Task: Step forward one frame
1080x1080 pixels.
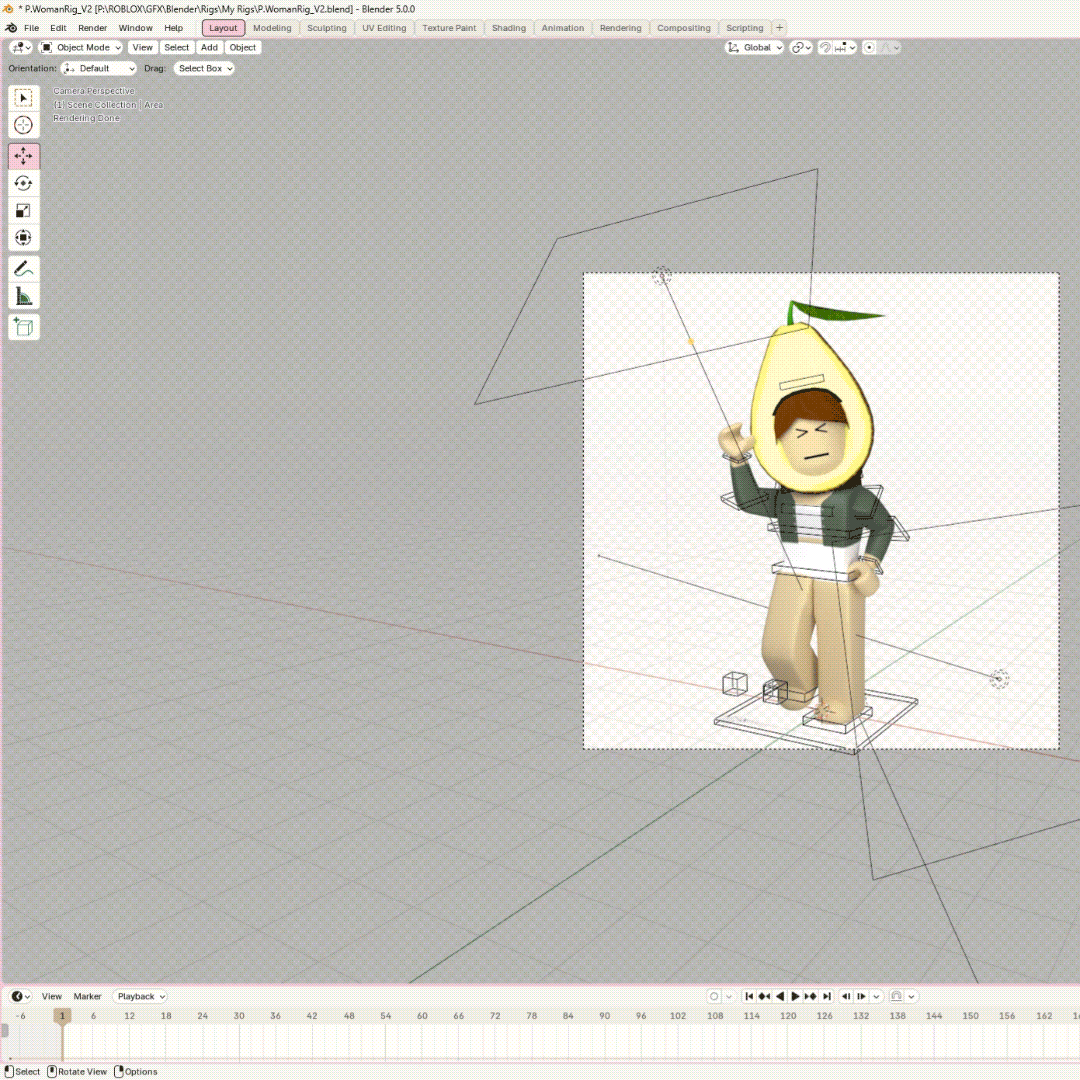Action: [x=861, y=996]
